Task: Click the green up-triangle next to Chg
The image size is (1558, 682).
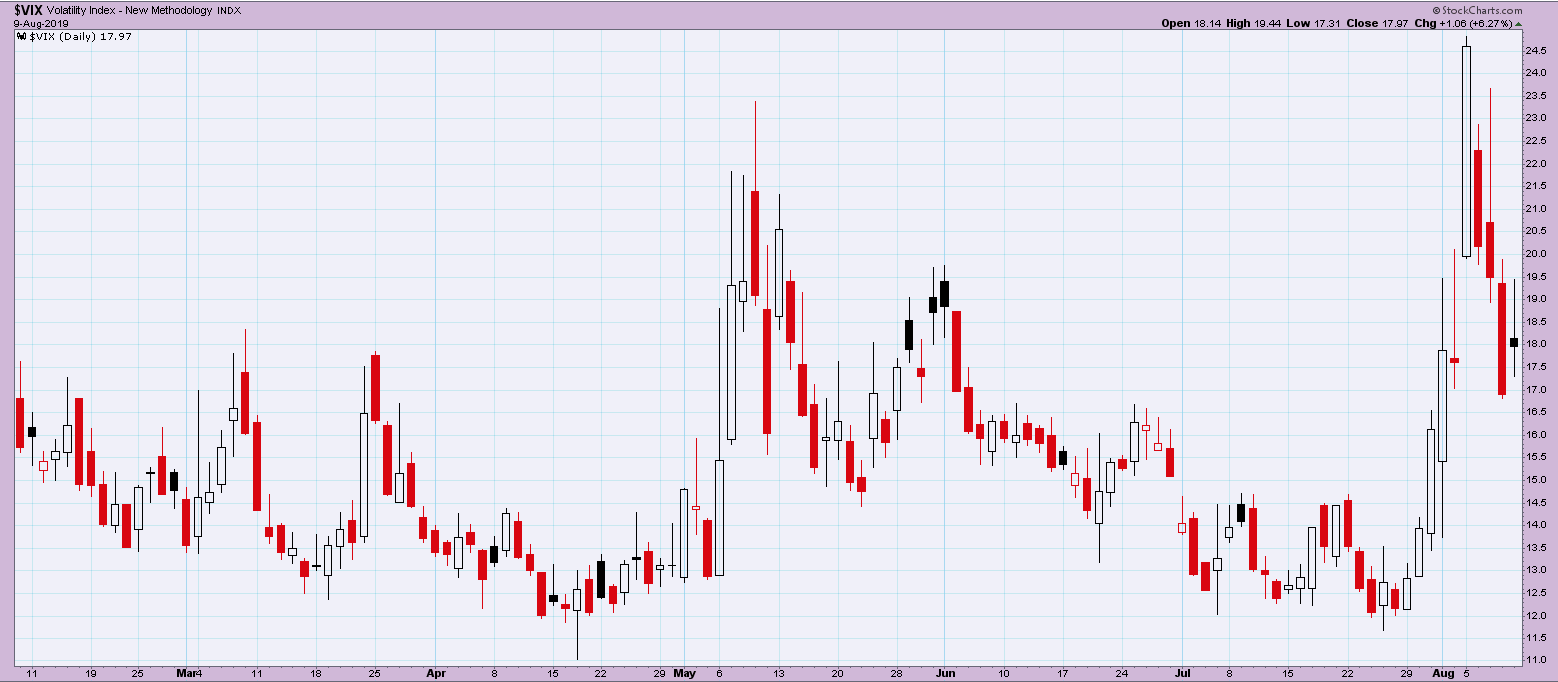Action: pos(1517,23)
